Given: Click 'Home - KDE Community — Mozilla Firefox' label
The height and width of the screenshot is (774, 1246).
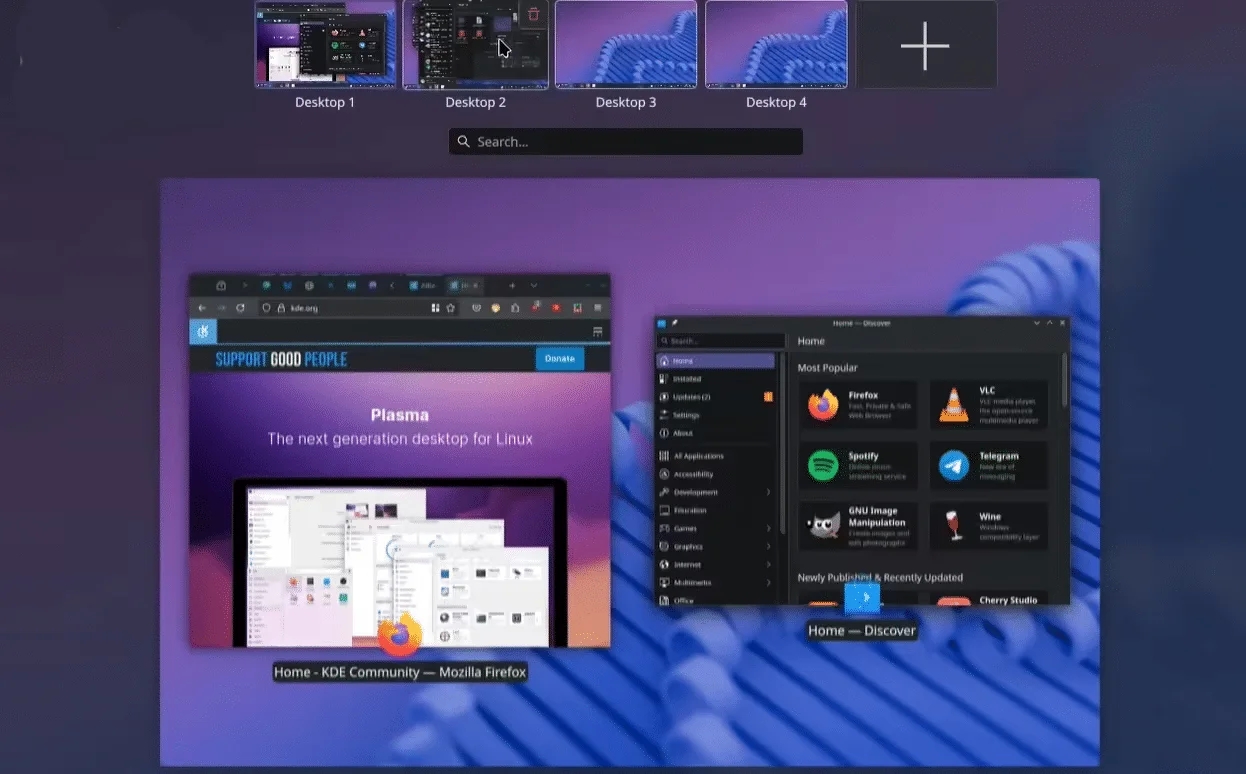Looking at the screenshot, I should click(x=400, y=672).
